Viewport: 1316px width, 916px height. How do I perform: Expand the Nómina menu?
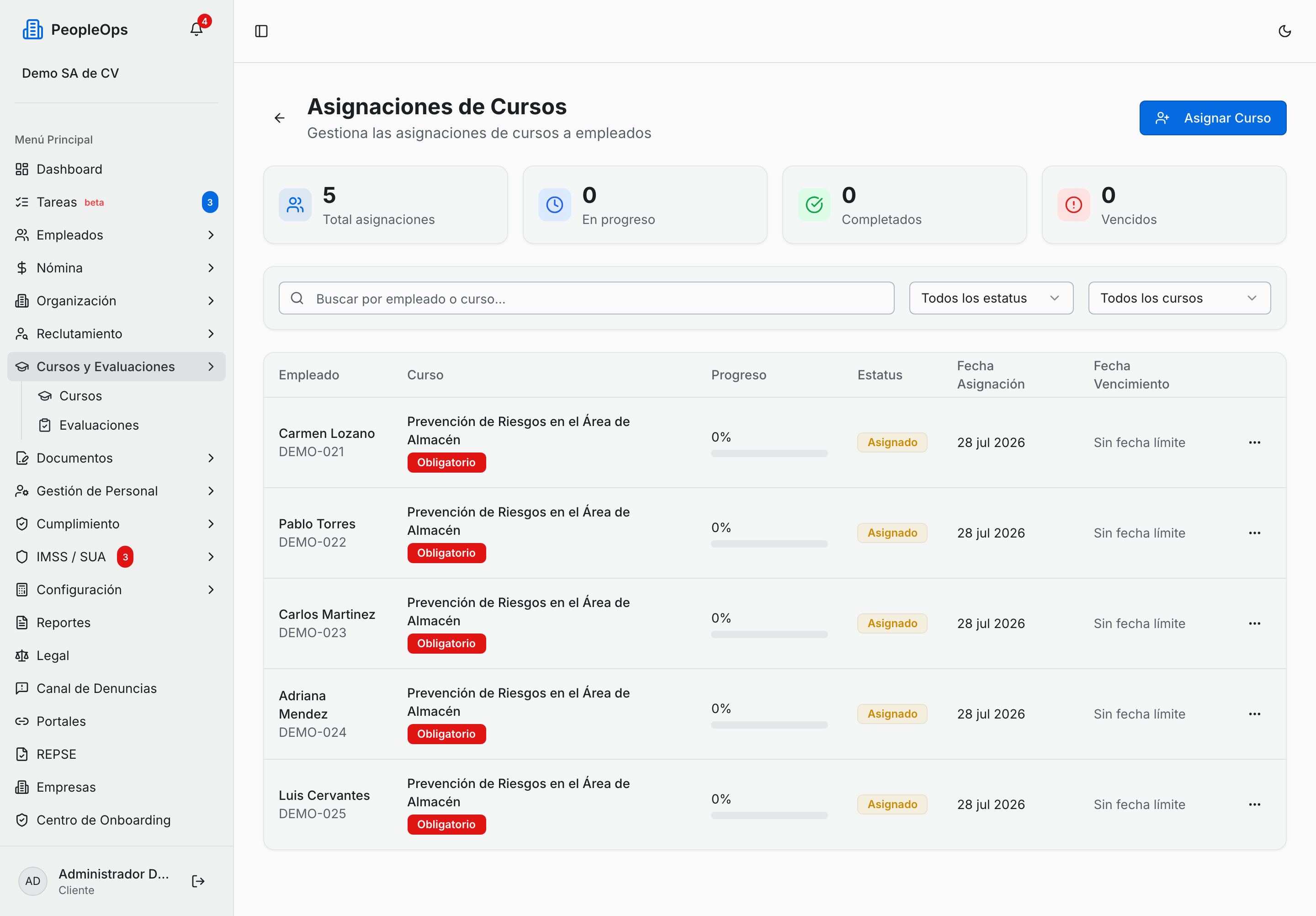[117, 268]
